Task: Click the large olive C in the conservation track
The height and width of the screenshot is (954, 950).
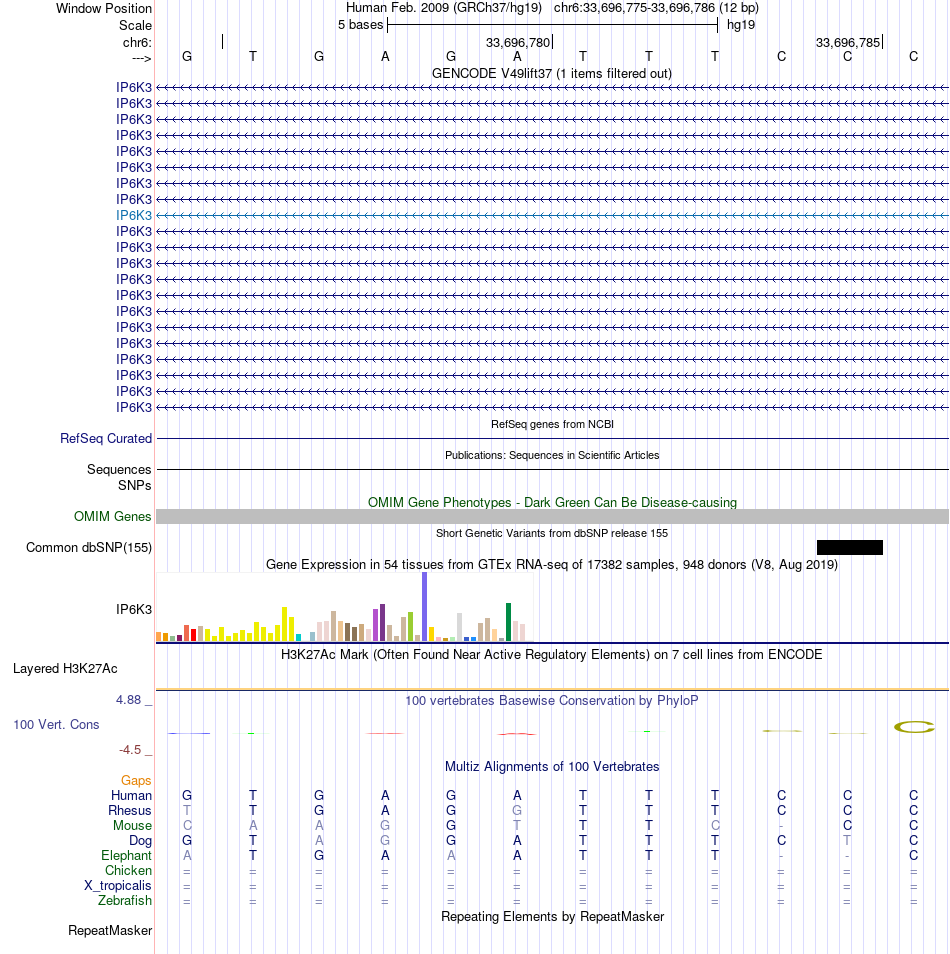Action: tap(913, 726)
